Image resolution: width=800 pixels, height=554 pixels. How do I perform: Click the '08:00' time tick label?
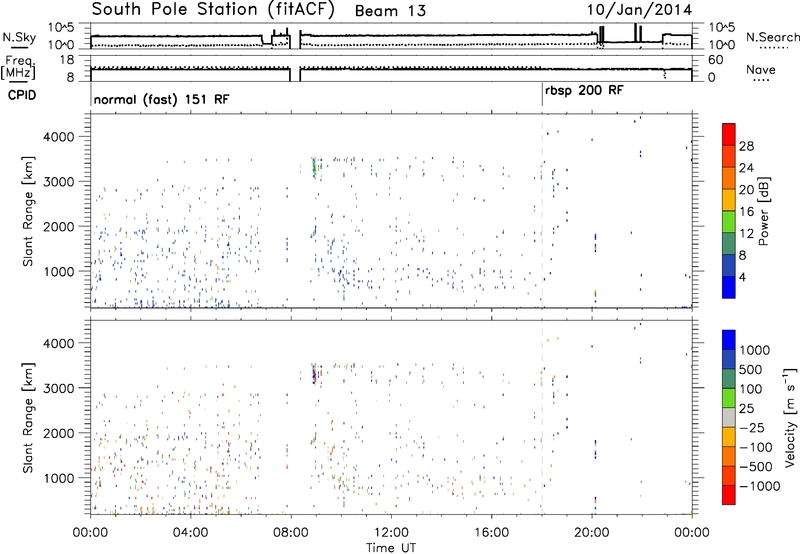pyautogui.click(x=291, y=533)
